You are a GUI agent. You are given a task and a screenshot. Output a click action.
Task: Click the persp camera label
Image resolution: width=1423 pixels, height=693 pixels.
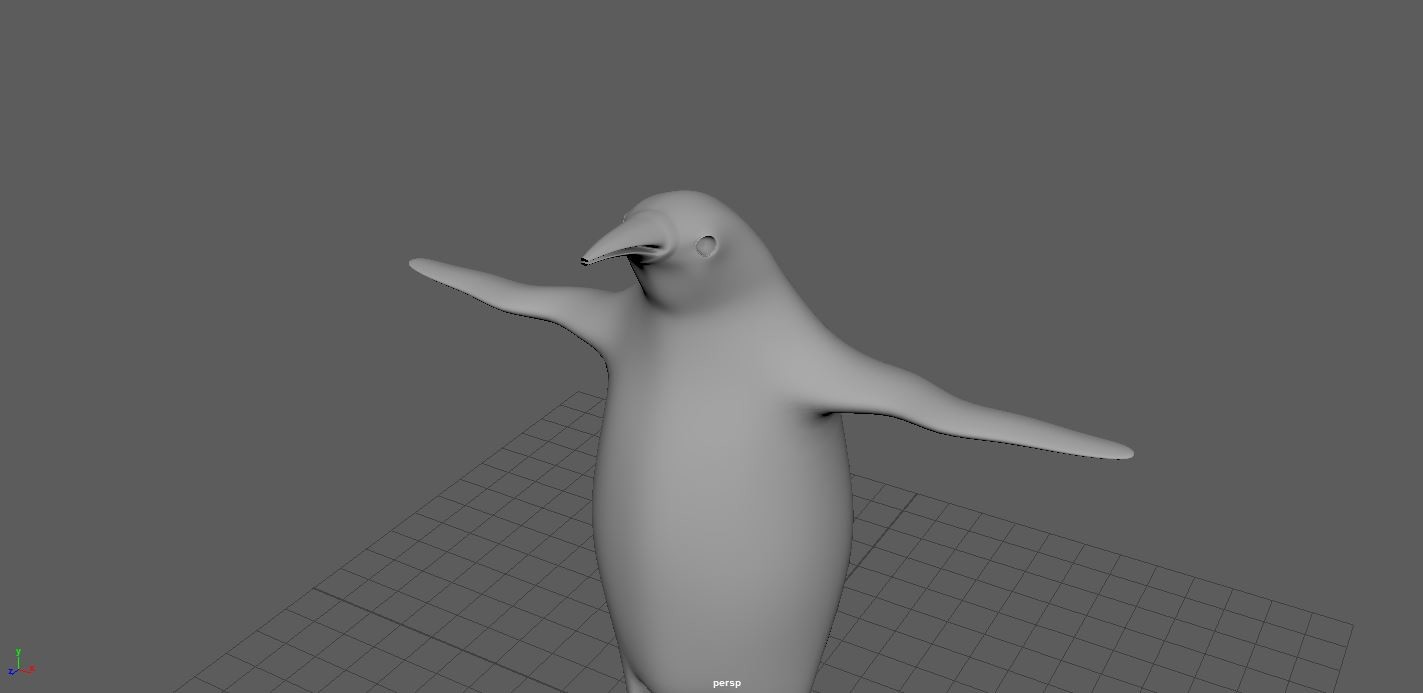tap(726, 682)
